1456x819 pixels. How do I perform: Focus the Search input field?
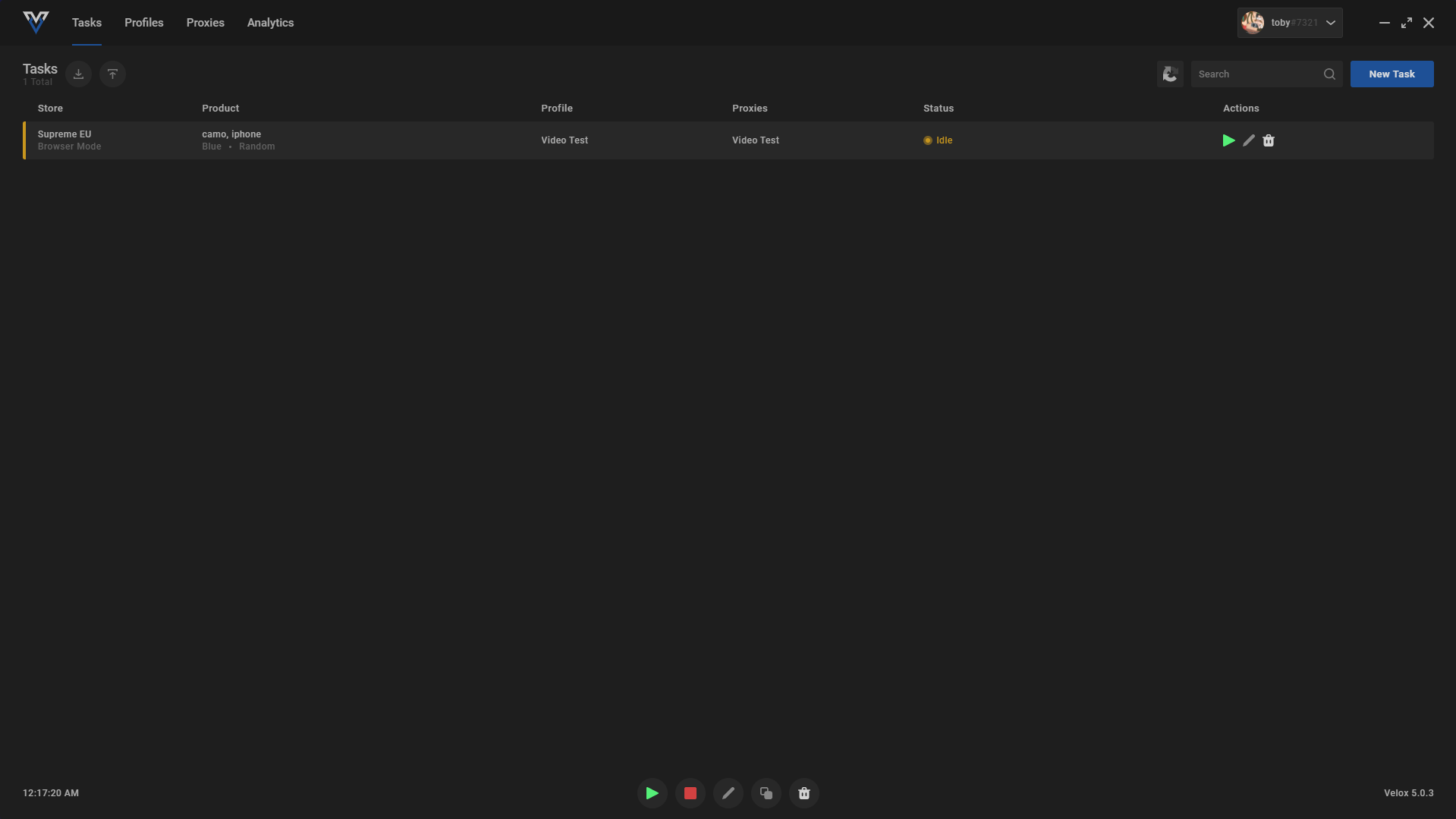[1256, 74]
